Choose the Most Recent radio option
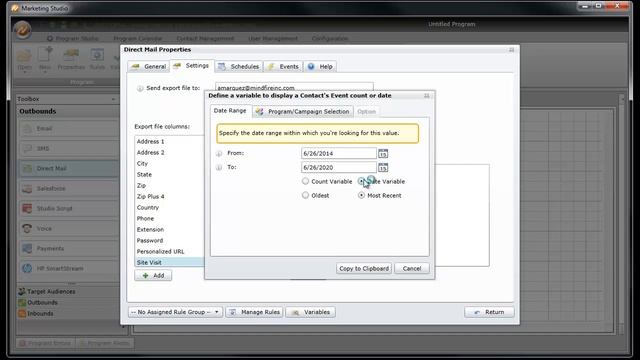 361,196
